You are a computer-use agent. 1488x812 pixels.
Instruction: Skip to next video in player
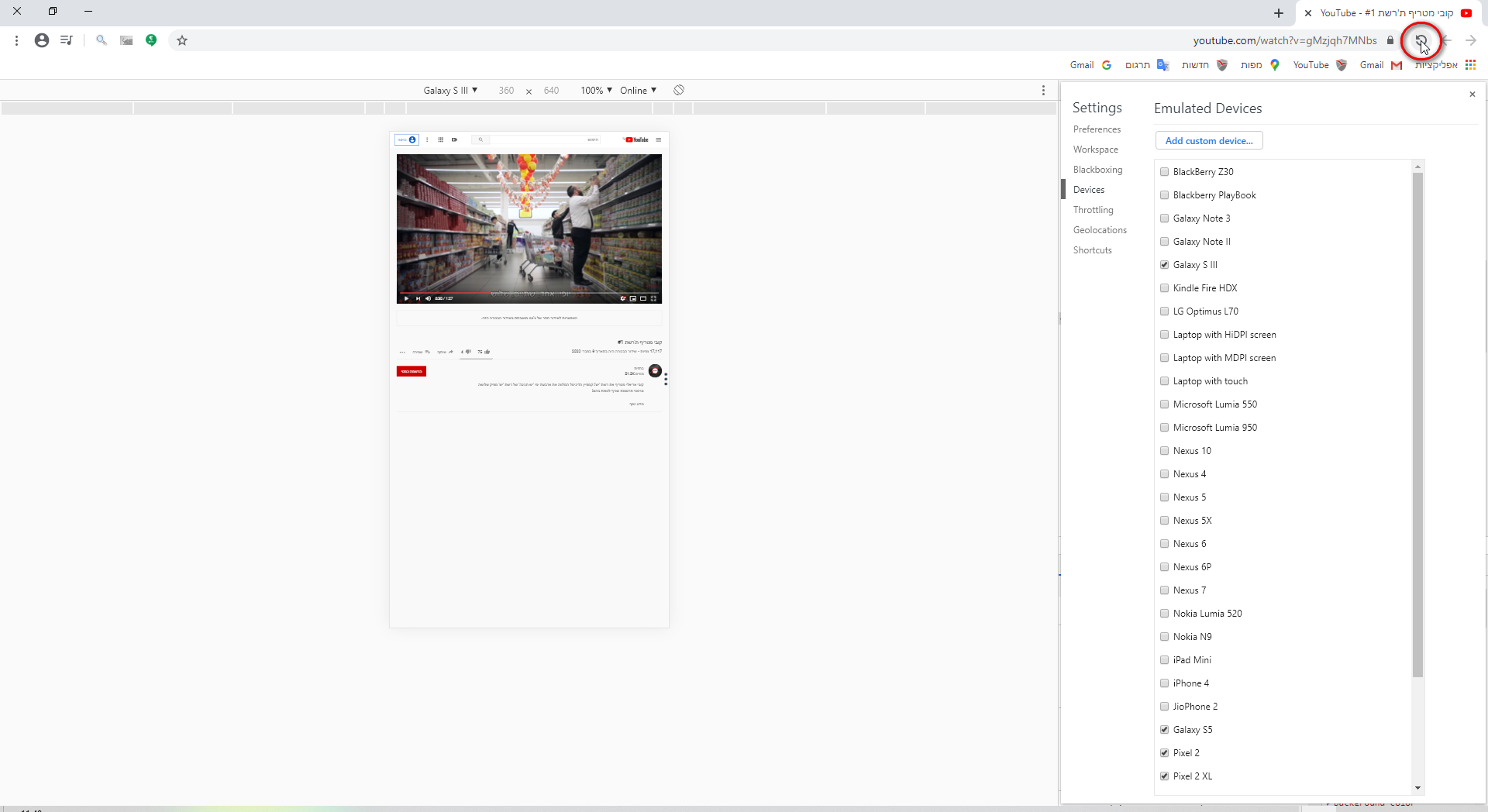(x=418, y=298)
